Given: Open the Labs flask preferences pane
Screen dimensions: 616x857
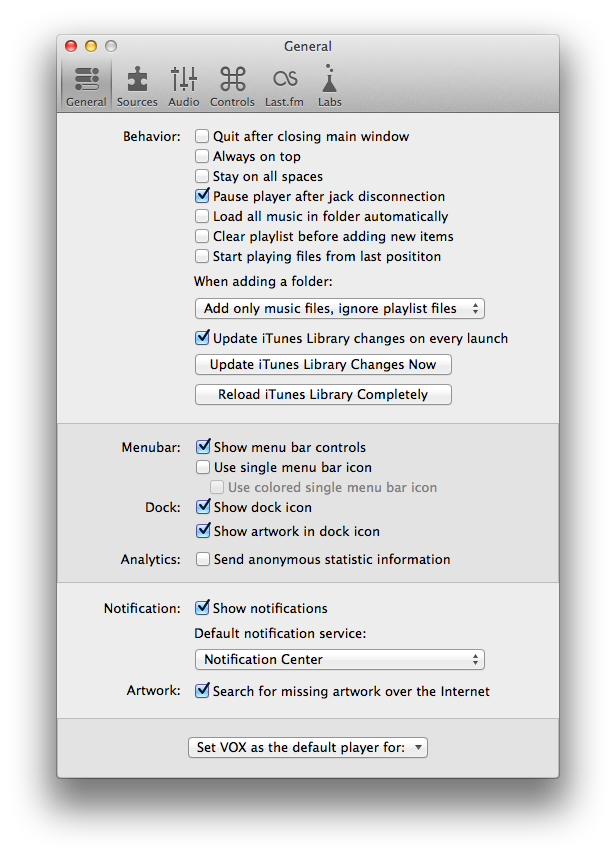Looking at the screenshot, I should pyautogui.click(x=330, y=86).
